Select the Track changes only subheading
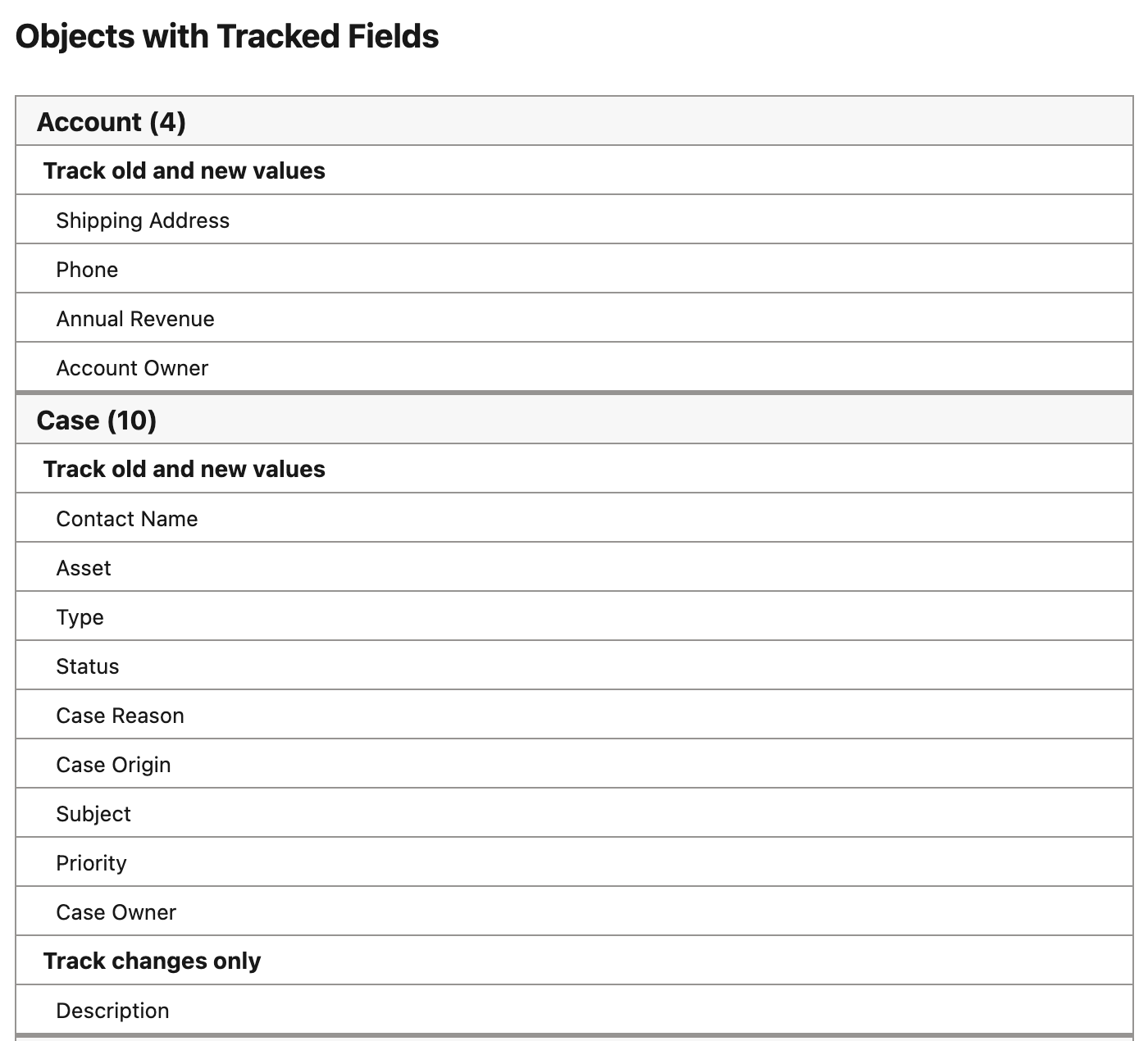 point(152,961)
